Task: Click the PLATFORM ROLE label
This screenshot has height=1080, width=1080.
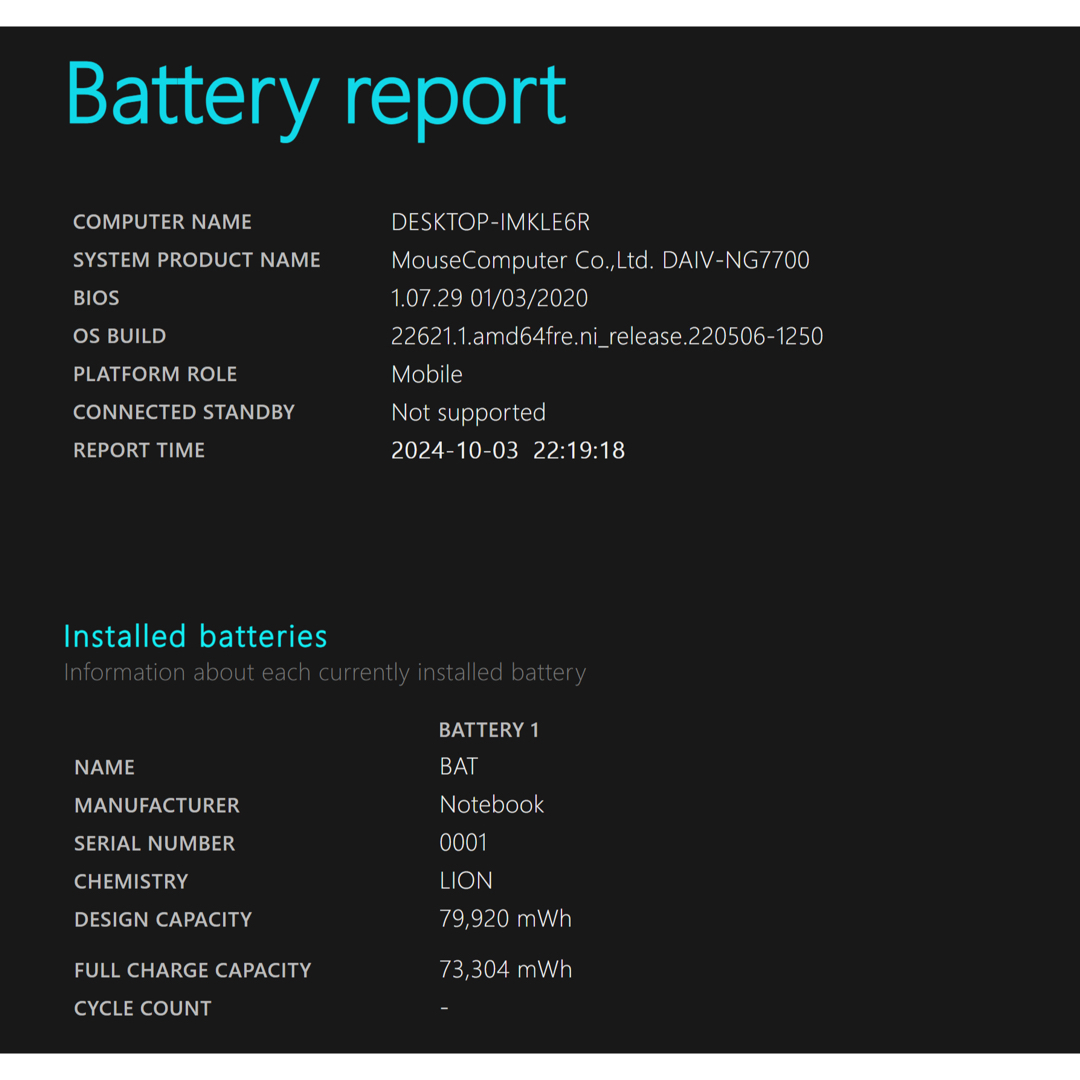Action: tap(155, 374)
